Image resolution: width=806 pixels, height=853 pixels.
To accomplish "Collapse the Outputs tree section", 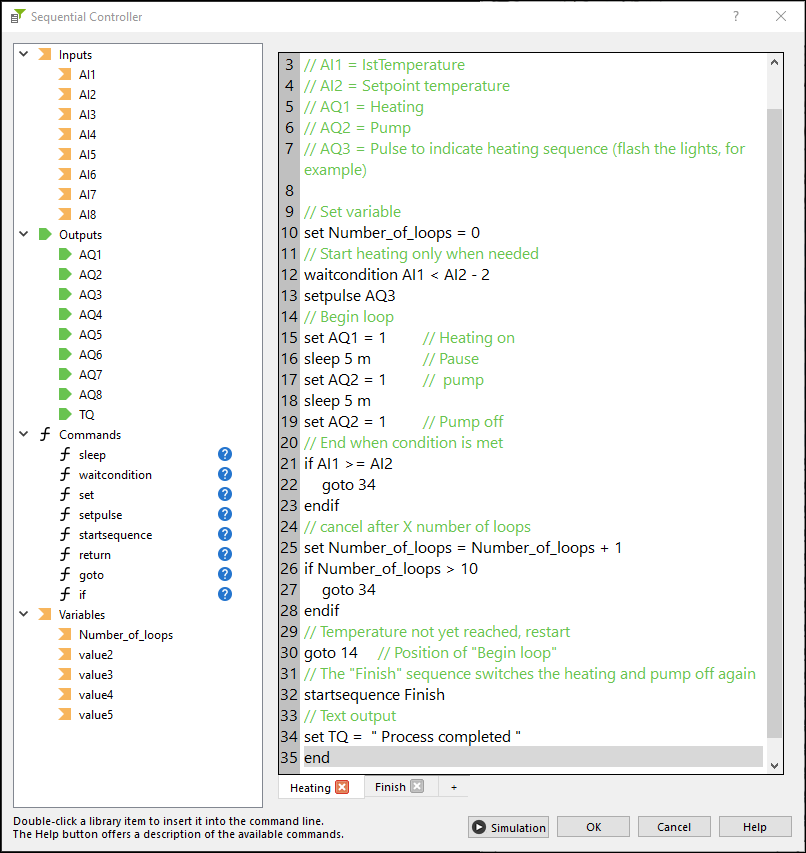I will (23, 235).
